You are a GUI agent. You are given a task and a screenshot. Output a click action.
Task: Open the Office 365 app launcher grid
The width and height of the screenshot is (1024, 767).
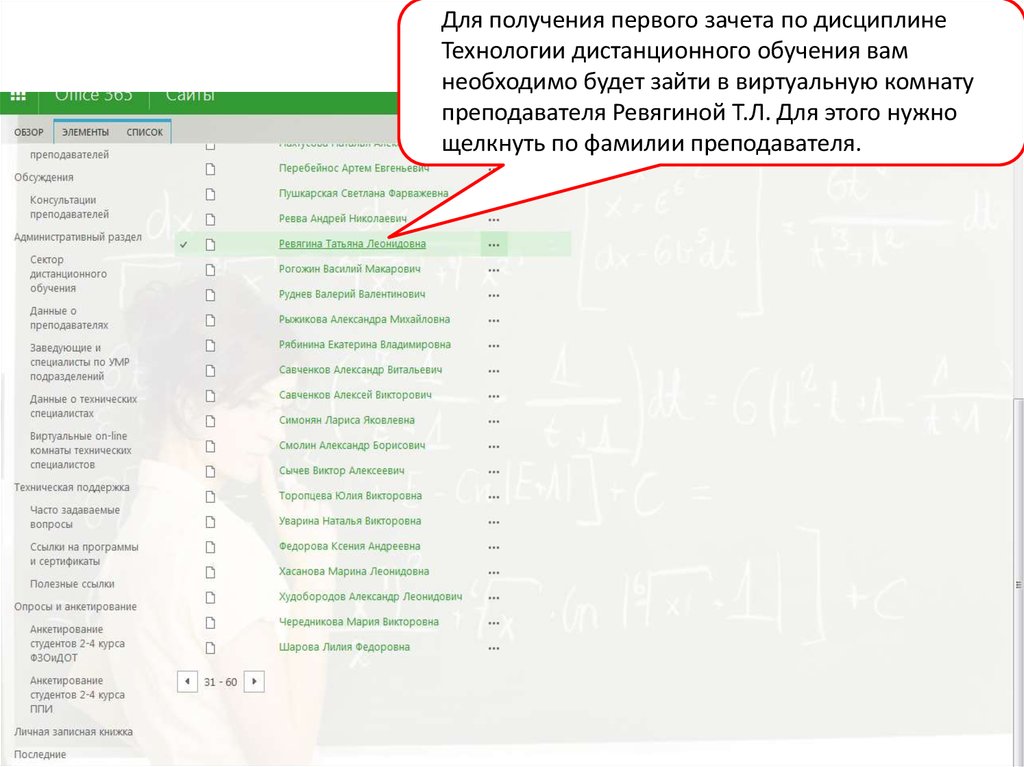(x=18, y=97)
